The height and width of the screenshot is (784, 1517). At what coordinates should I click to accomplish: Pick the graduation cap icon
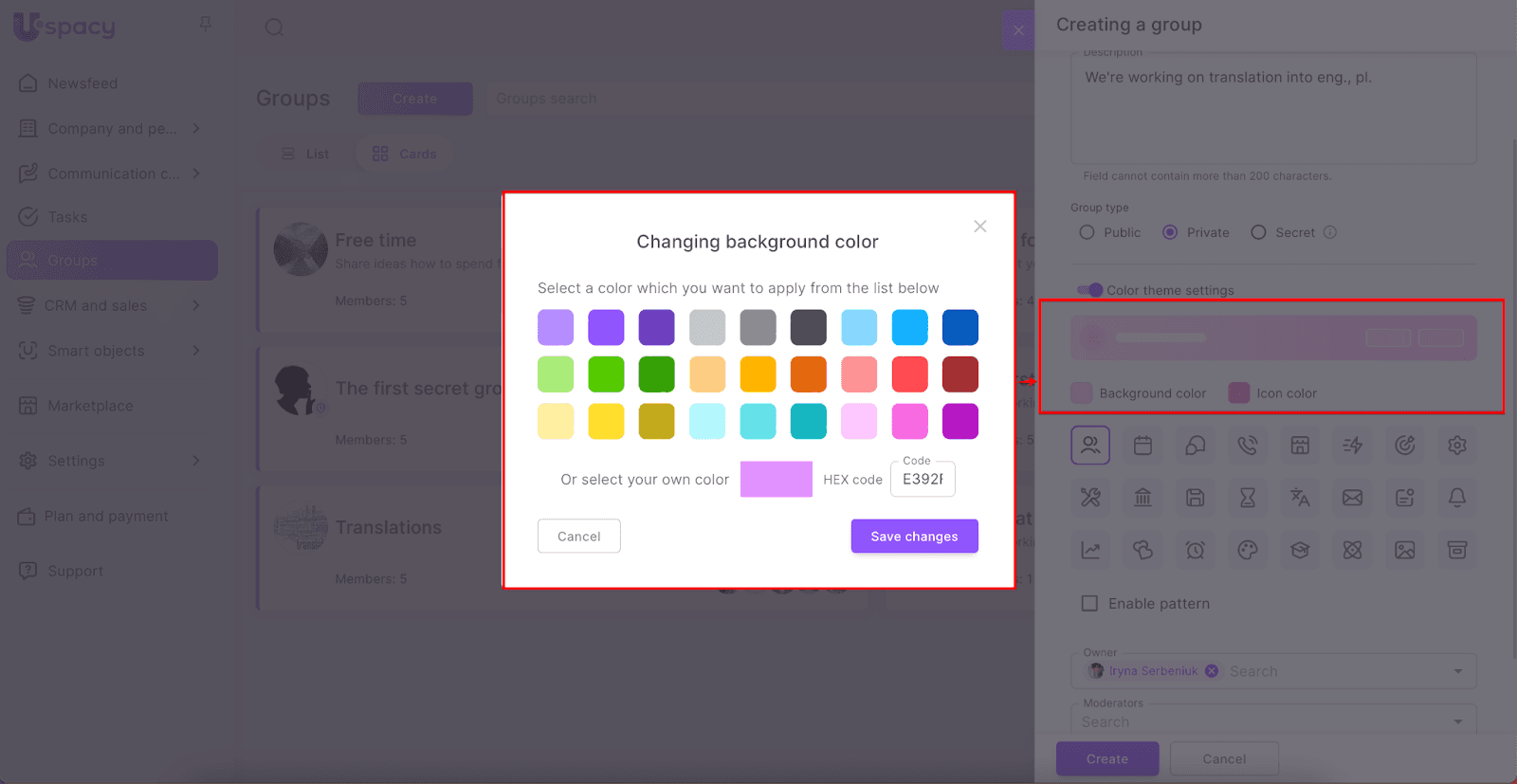pyautogui.click(x=1300, y=550)
